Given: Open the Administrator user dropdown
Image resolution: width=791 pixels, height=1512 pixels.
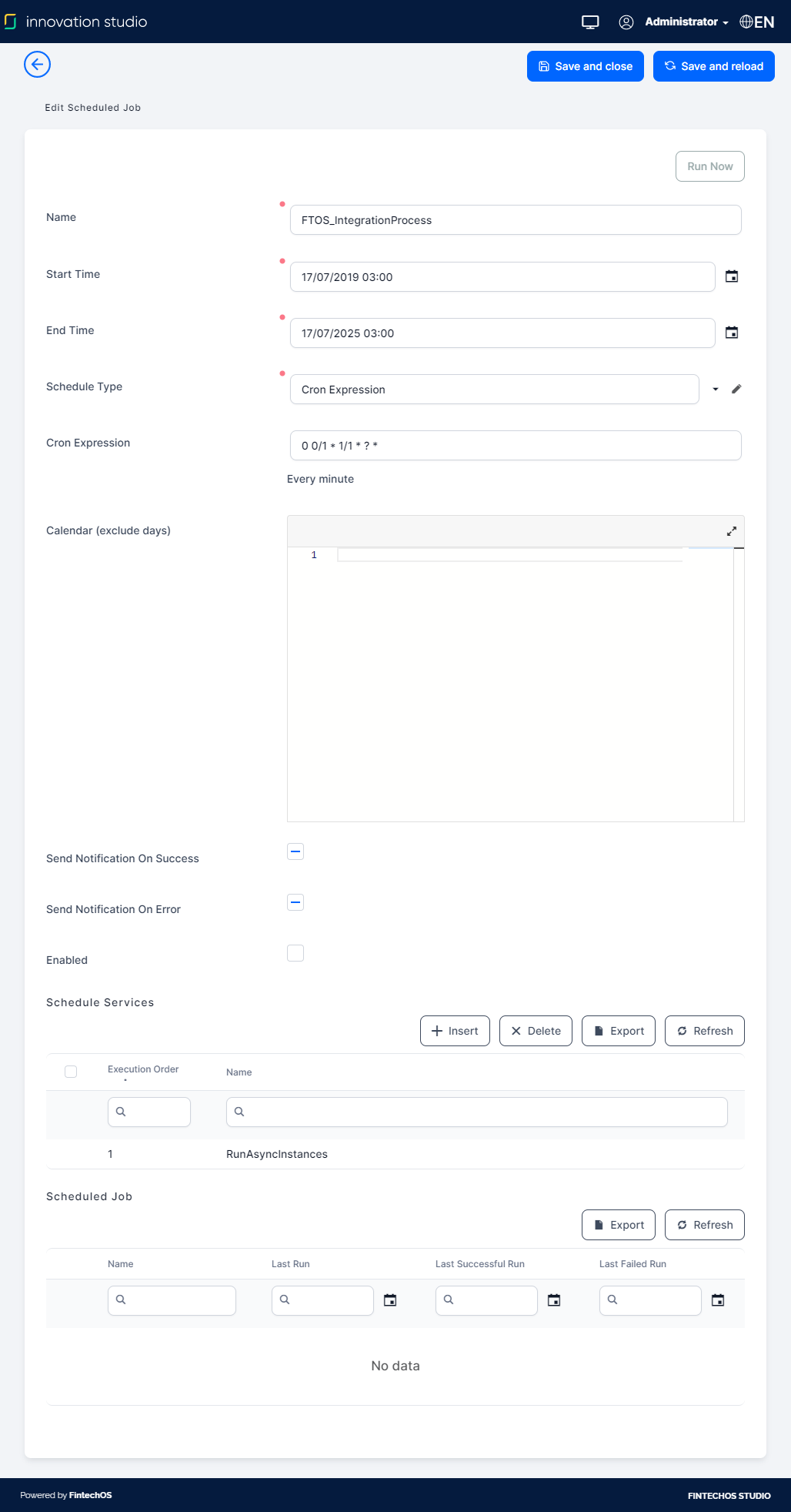Looking at the screenshot, I should click(x=686, y=22).
